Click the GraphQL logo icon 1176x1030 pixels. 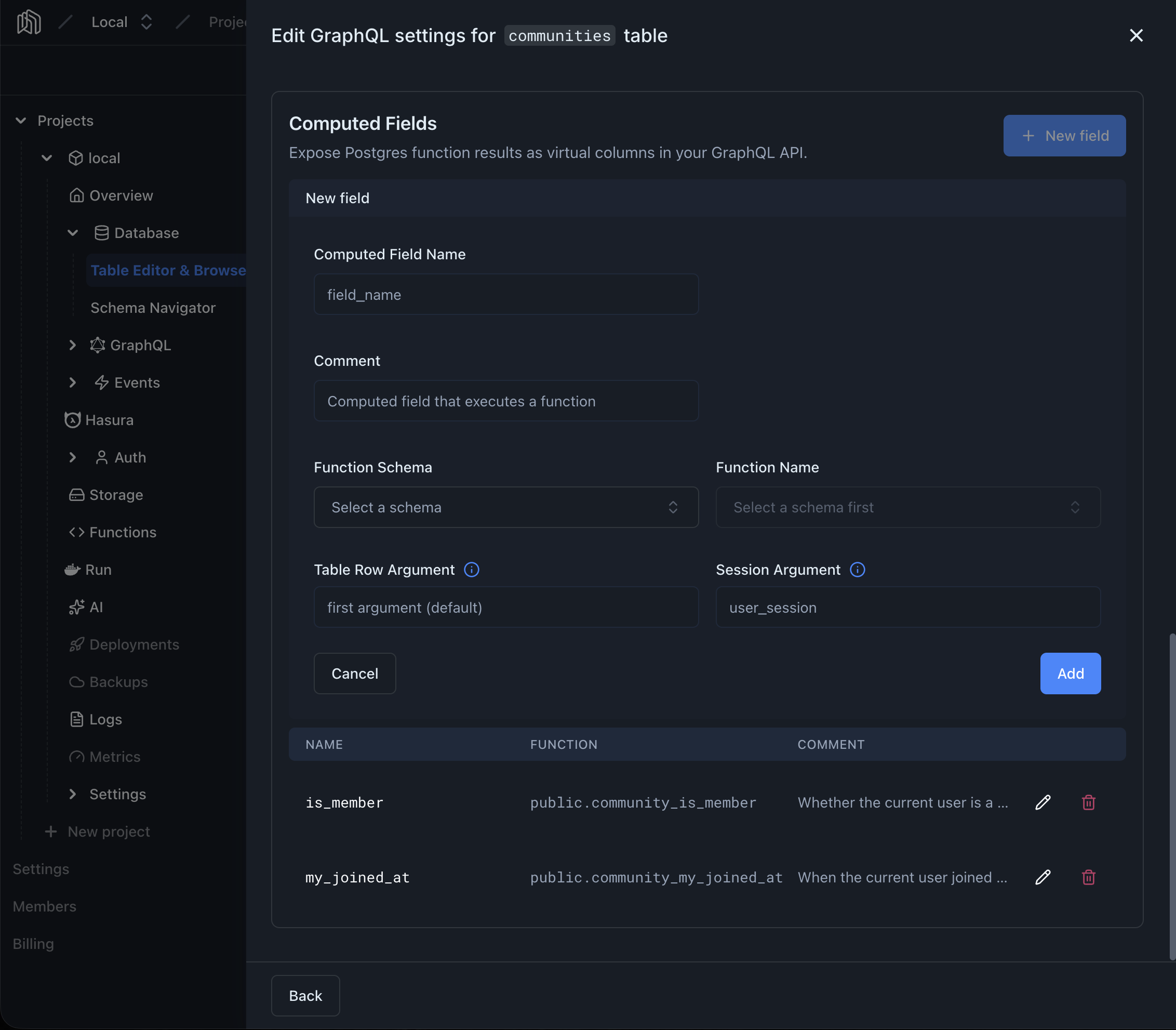coord(98,345)
